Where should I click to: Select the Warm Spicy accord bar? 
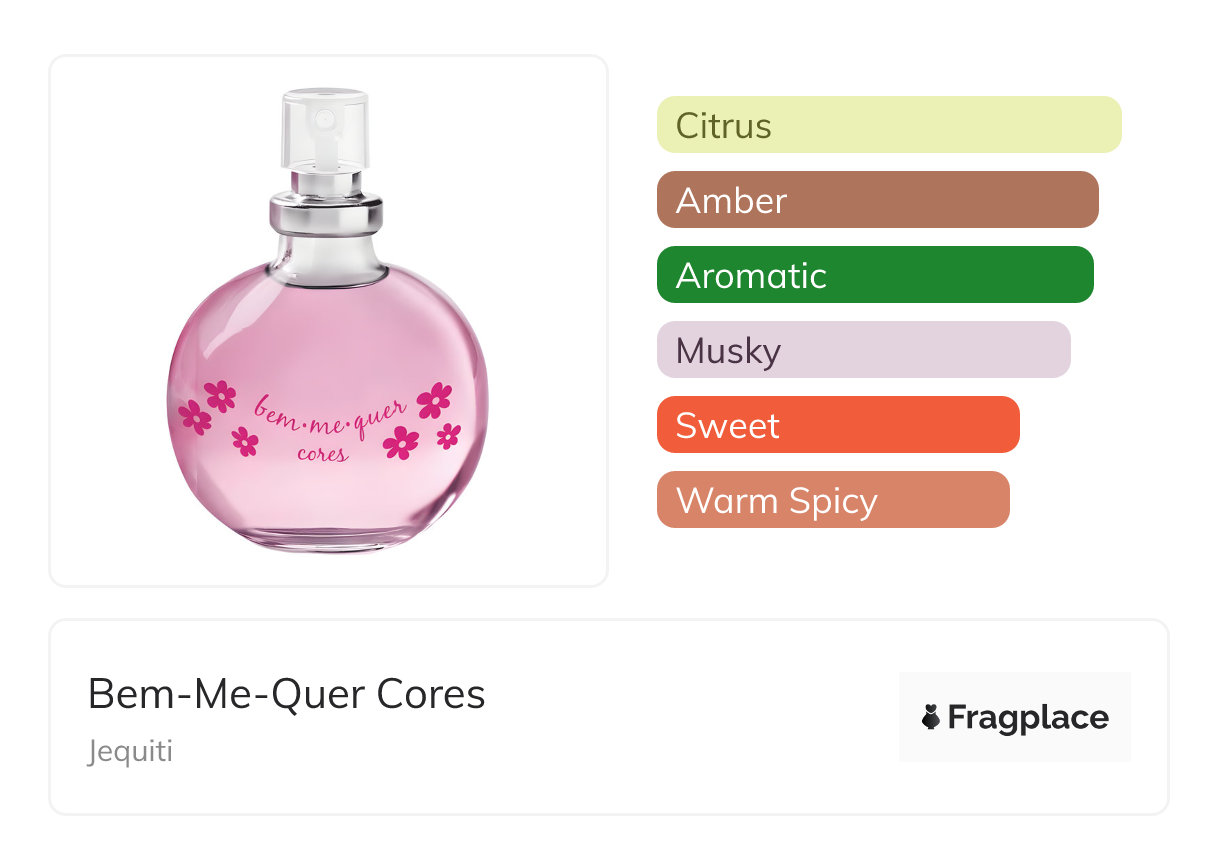[x=833, y=500]
